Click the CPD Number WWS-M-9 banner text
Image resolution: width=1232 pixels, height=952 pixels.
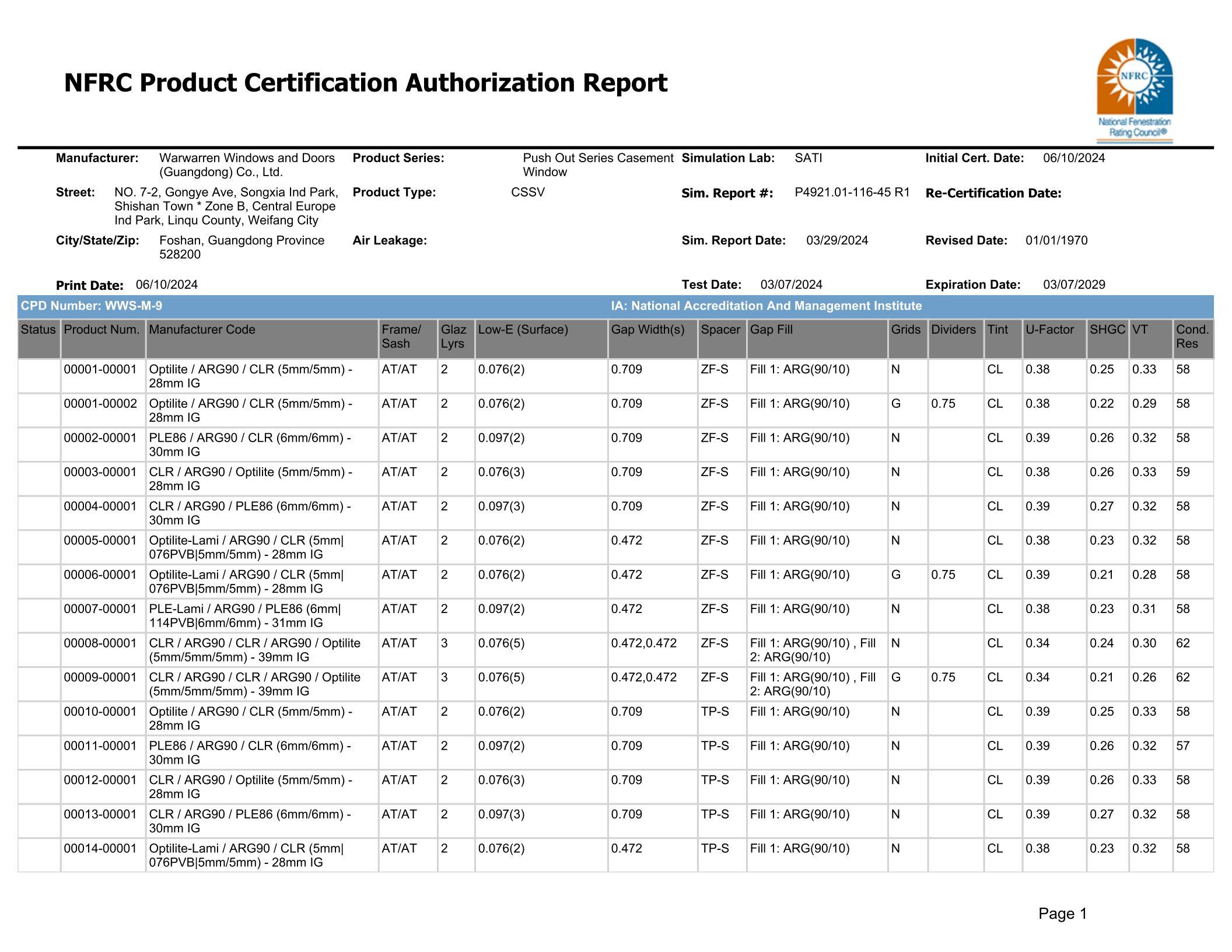[92, 306]
